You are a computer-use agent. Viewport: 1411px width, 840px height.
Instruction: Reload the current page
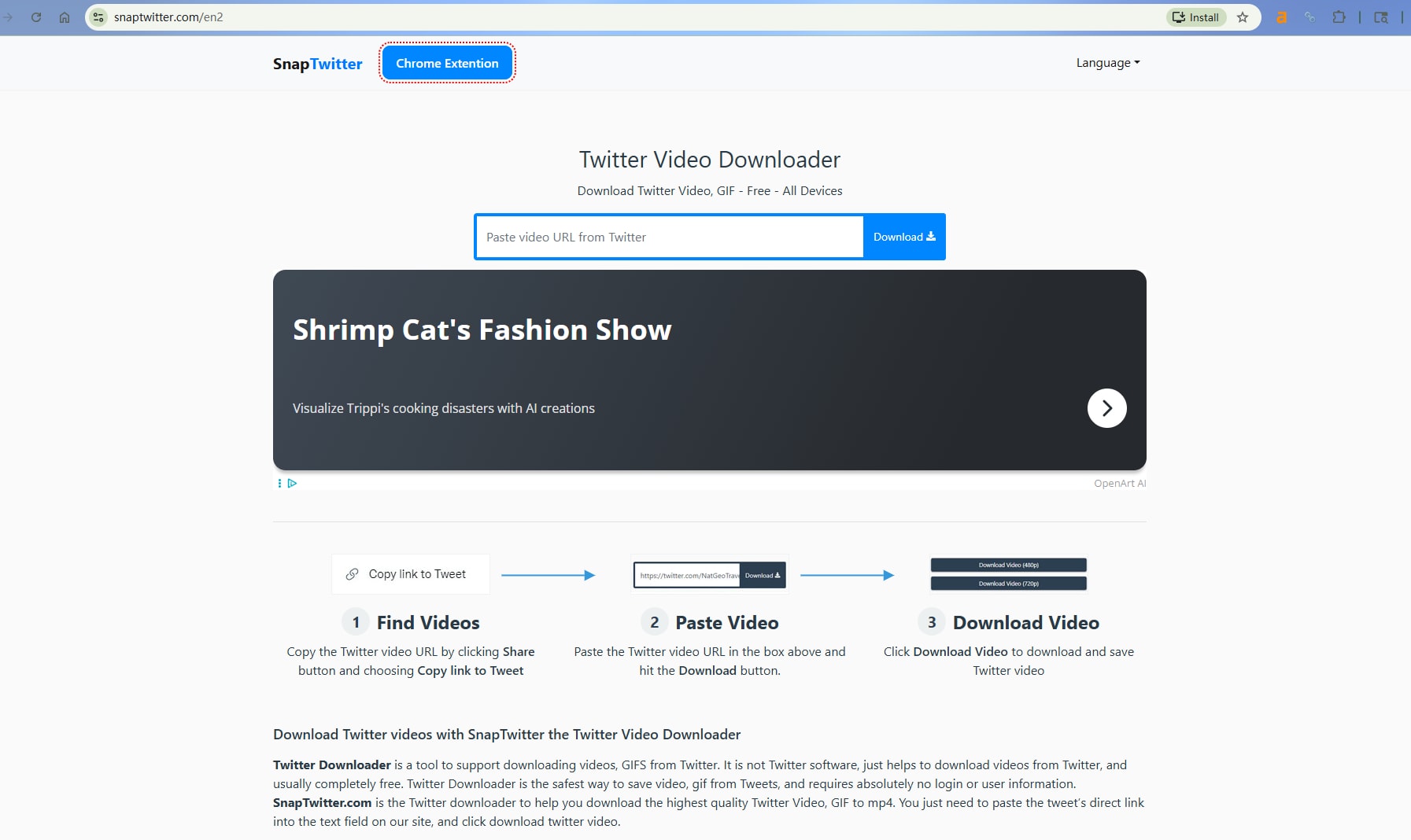click(x=36, y=17)
